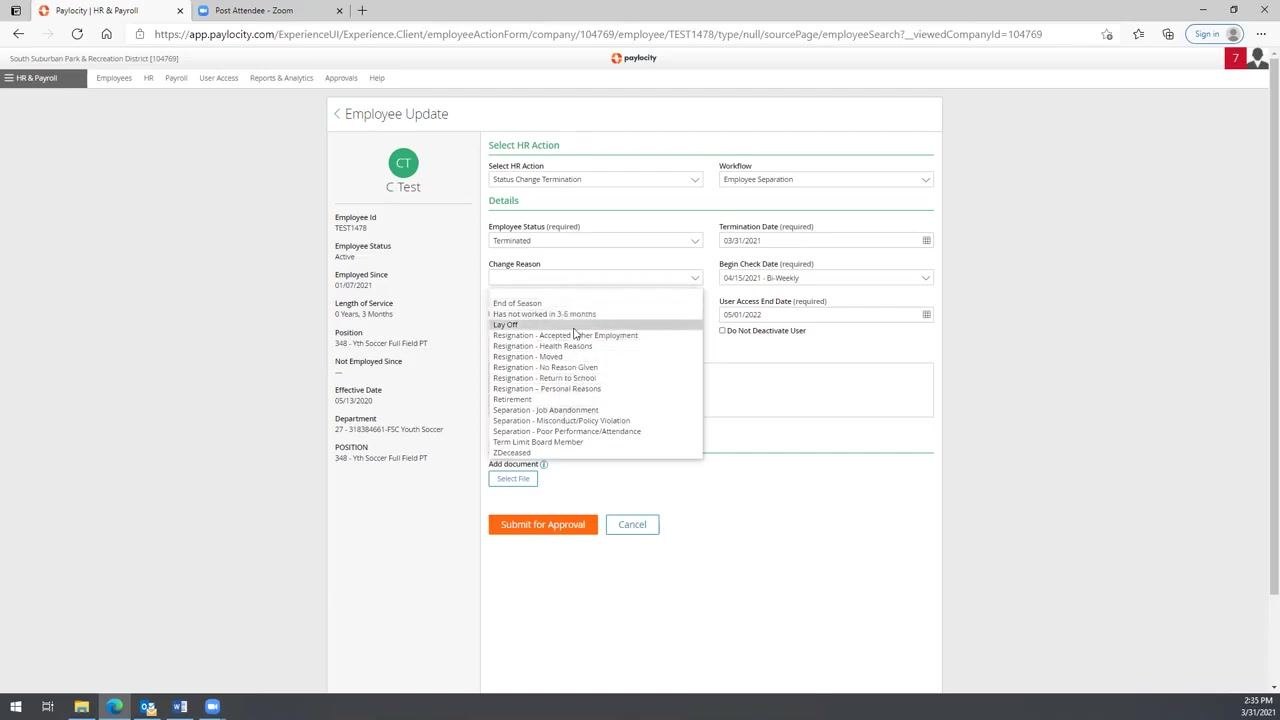1280x720 pixels.
Task: Expand the Select HR Action dropdown
Action: click(x=596, y=180)
